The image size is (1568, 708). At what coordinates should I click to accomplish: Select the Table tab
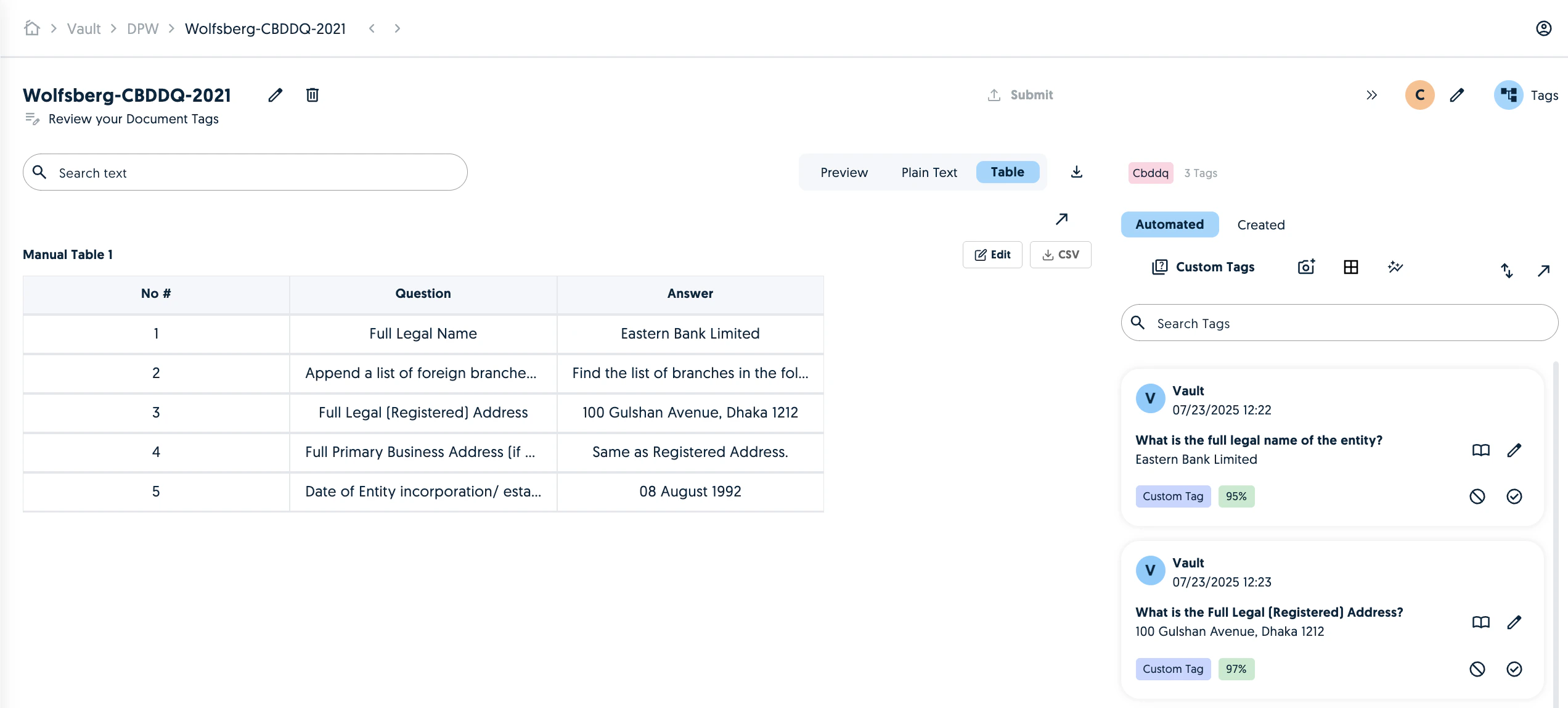point(1008,172)
